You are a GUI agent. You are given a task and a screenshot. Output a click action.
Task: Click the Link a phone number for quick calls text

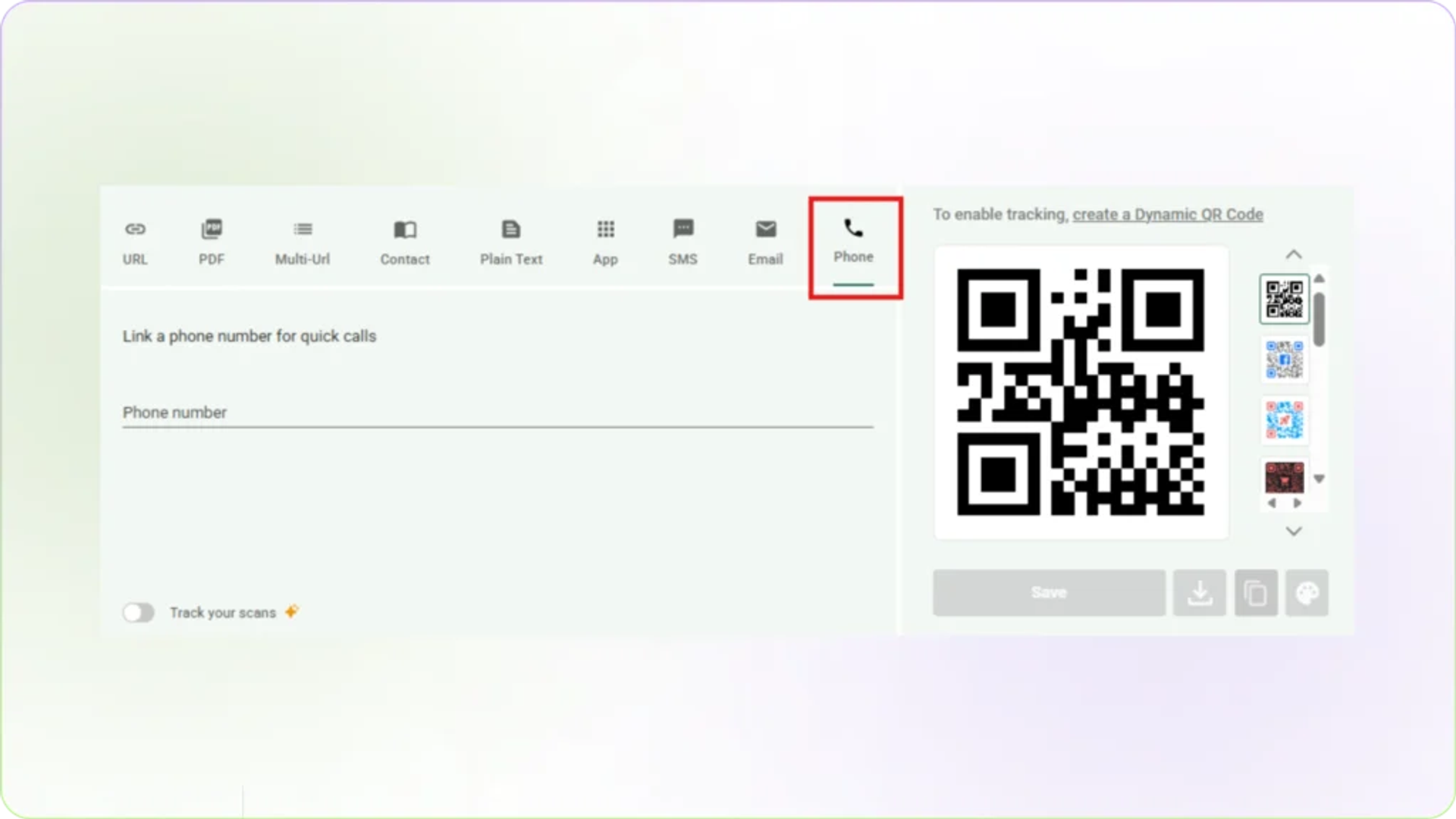pos(249,336)
